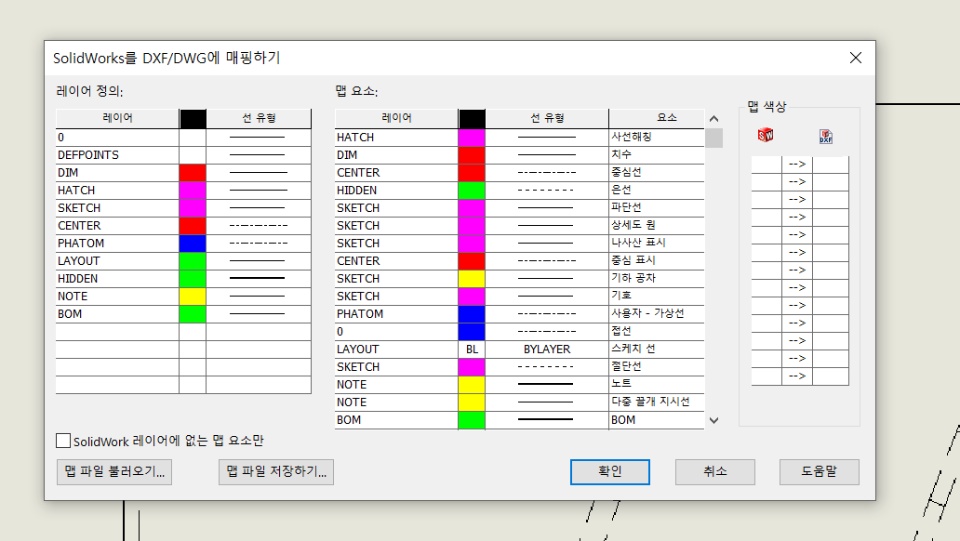Screen dimensions: 960x541
Task: Pick the red swatch for 치수 map element
Action: 472,155
